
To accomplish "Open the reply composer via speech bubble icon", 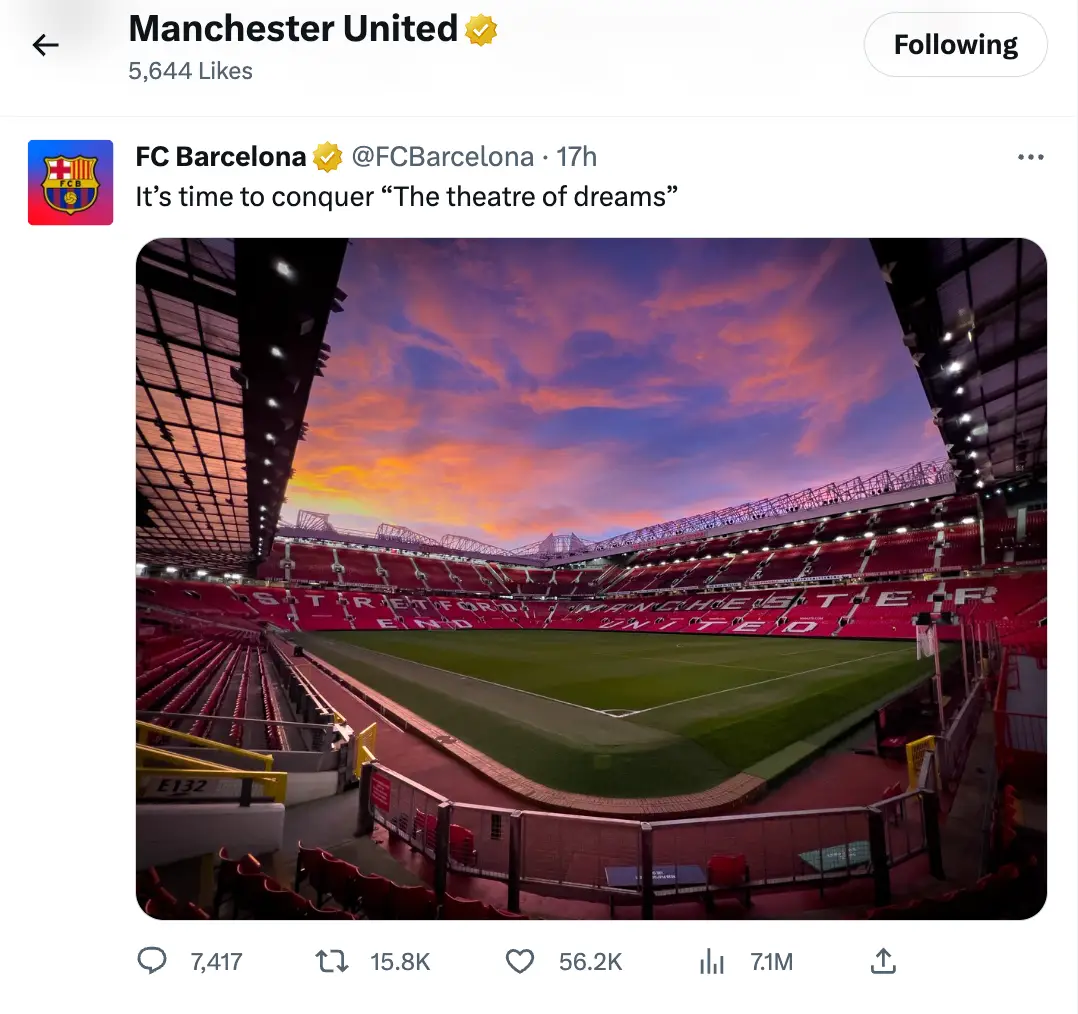I will coord(152,961).
